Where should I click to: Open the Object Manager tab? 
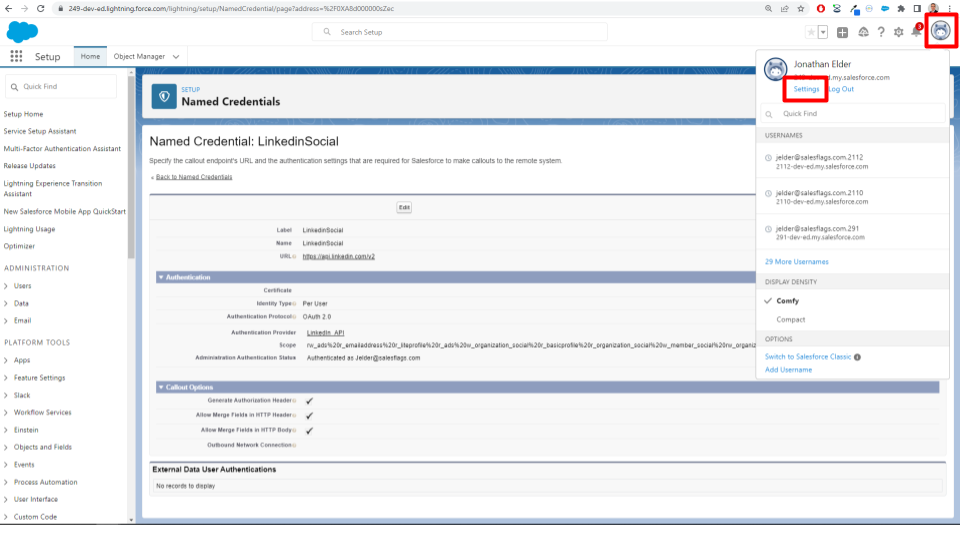click(x=139, y=56)
